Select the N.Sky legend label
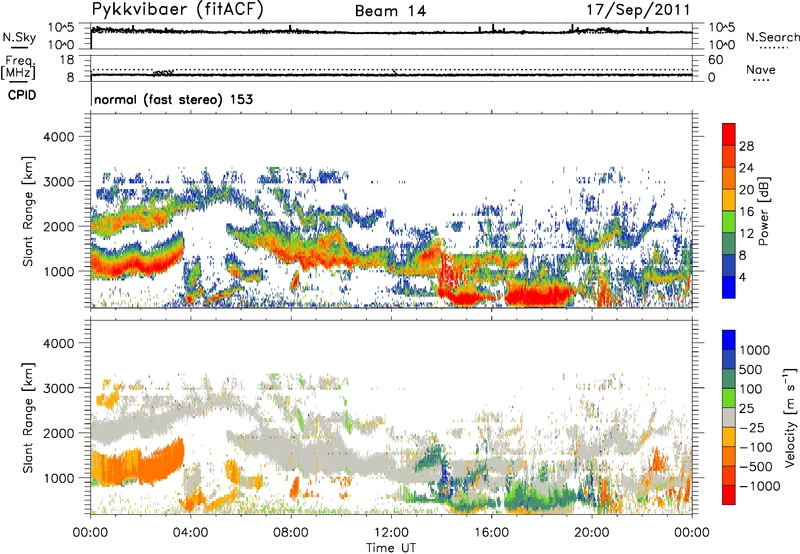The height and width of the screenshot is (554, 800). click(19, 38)
